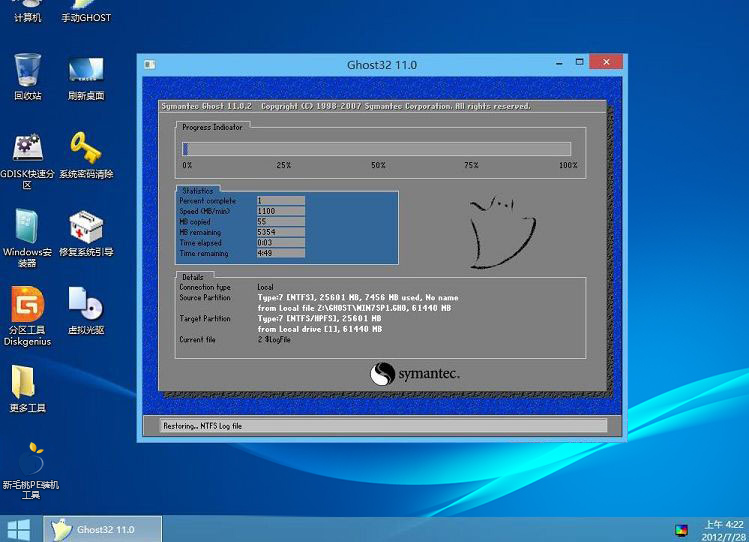Launch the Windows安装器 icon

click(27, 238)
